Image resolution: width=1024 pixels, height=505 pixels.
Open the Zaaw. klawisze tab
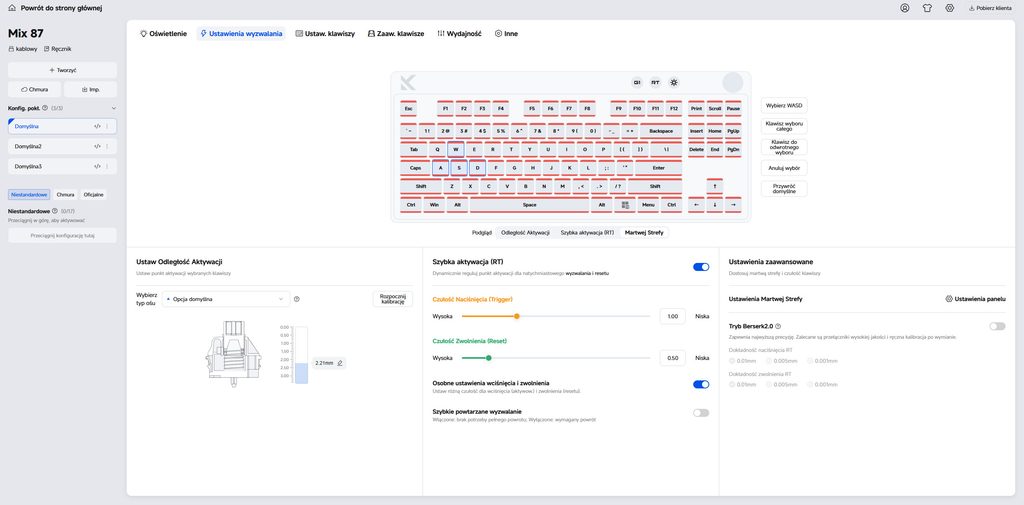(396, 33)
